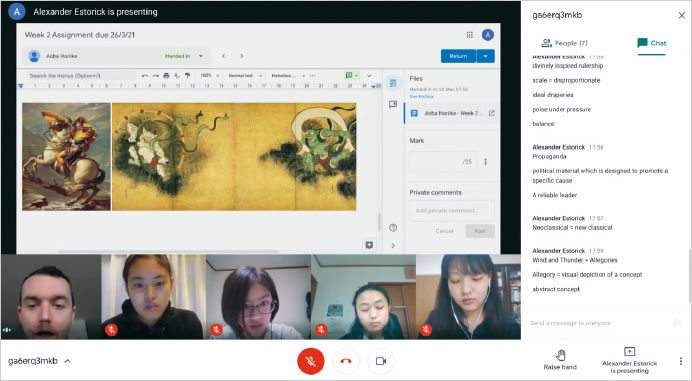
Task: Select the Chat tab
Action: tap(651, 43)
